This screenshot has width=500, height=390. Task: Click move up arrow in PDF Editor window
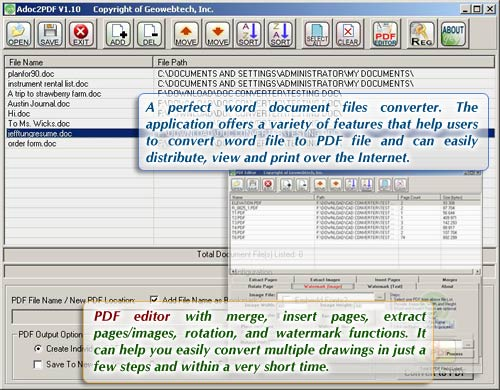(320, 184)
